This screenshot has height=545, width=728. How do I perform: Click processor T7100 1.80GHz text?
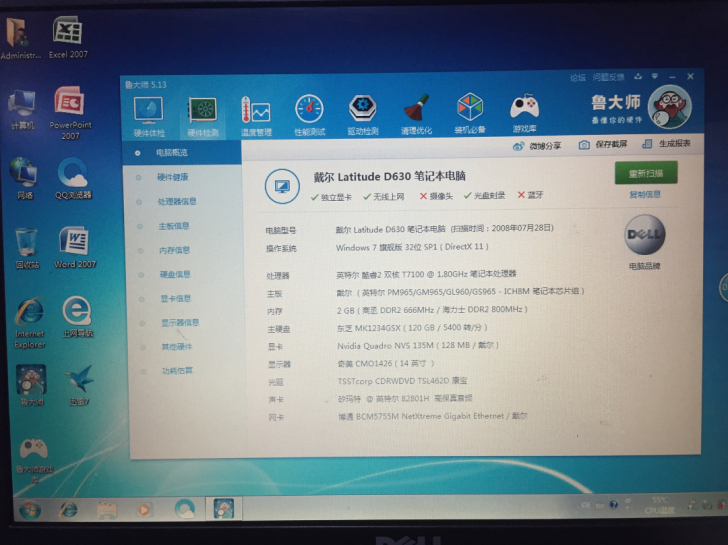(426, 274)
